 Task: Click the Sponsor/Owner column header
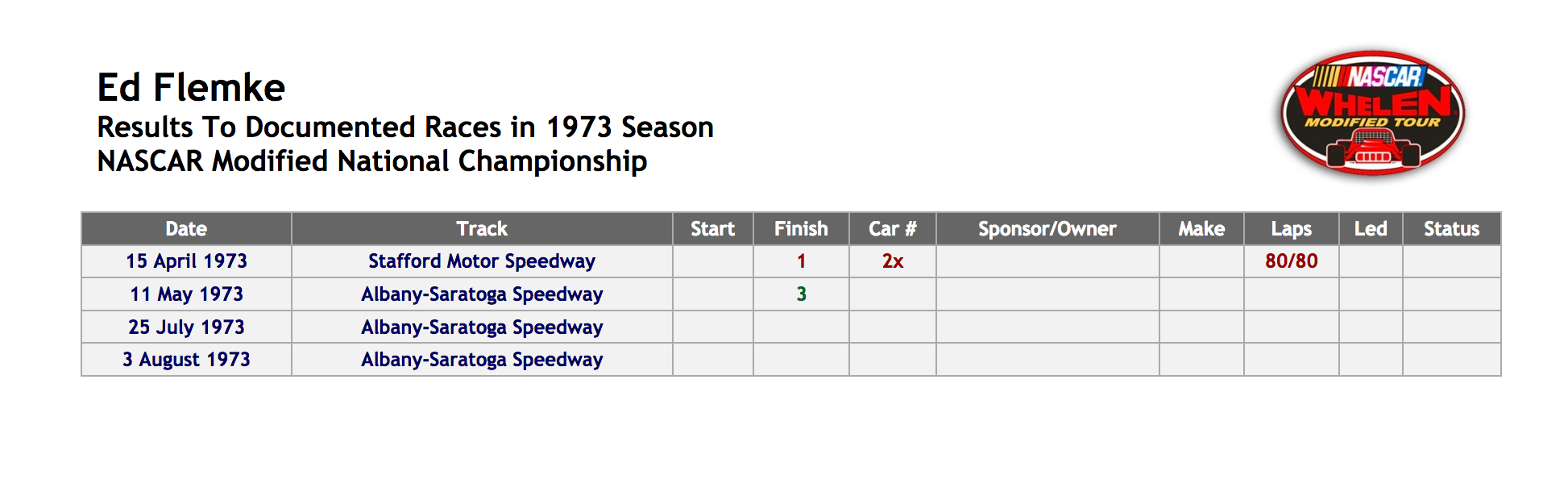click(1047, 229)
